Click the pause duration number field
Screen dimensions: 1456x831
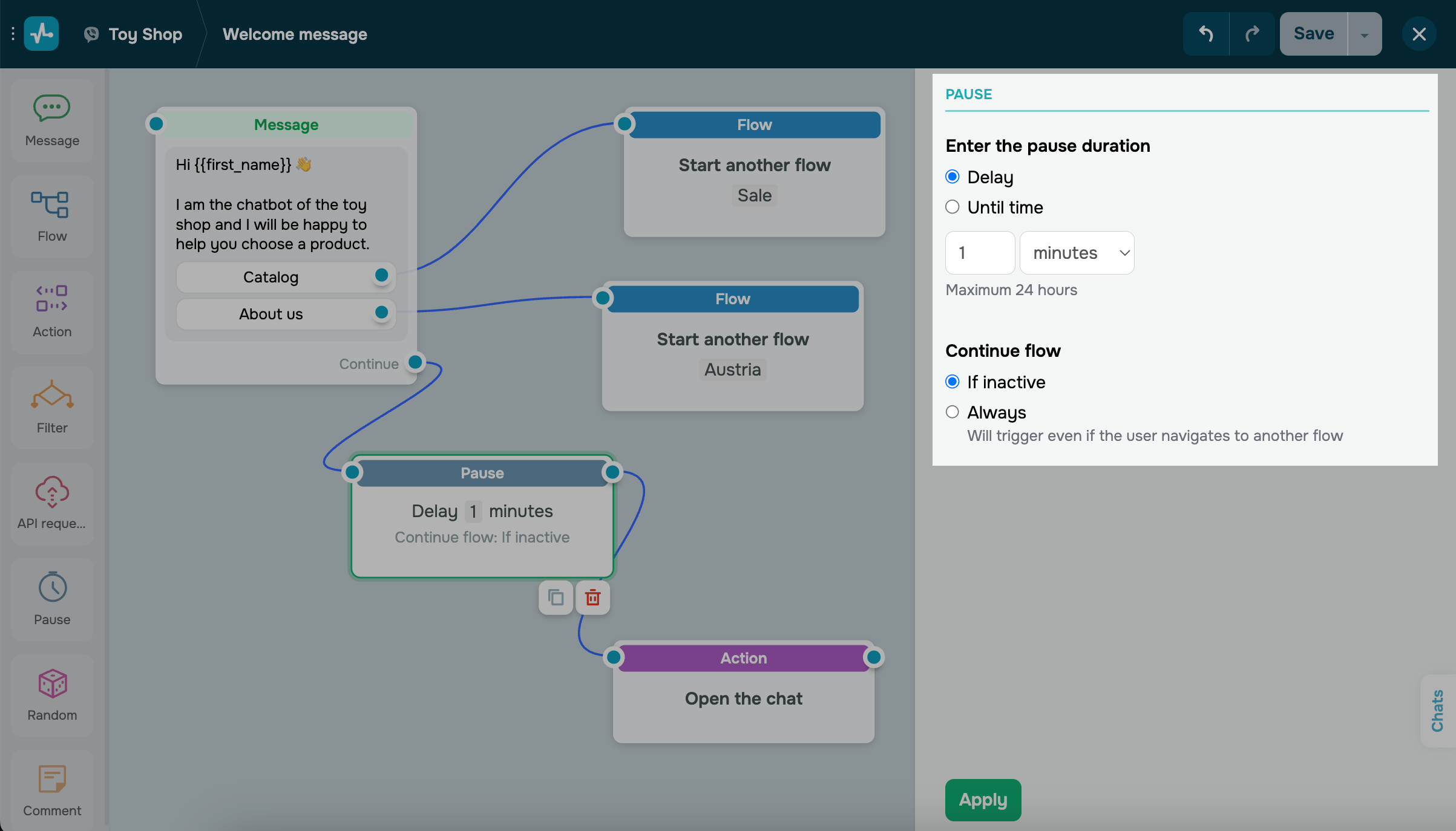coord(980,253)
